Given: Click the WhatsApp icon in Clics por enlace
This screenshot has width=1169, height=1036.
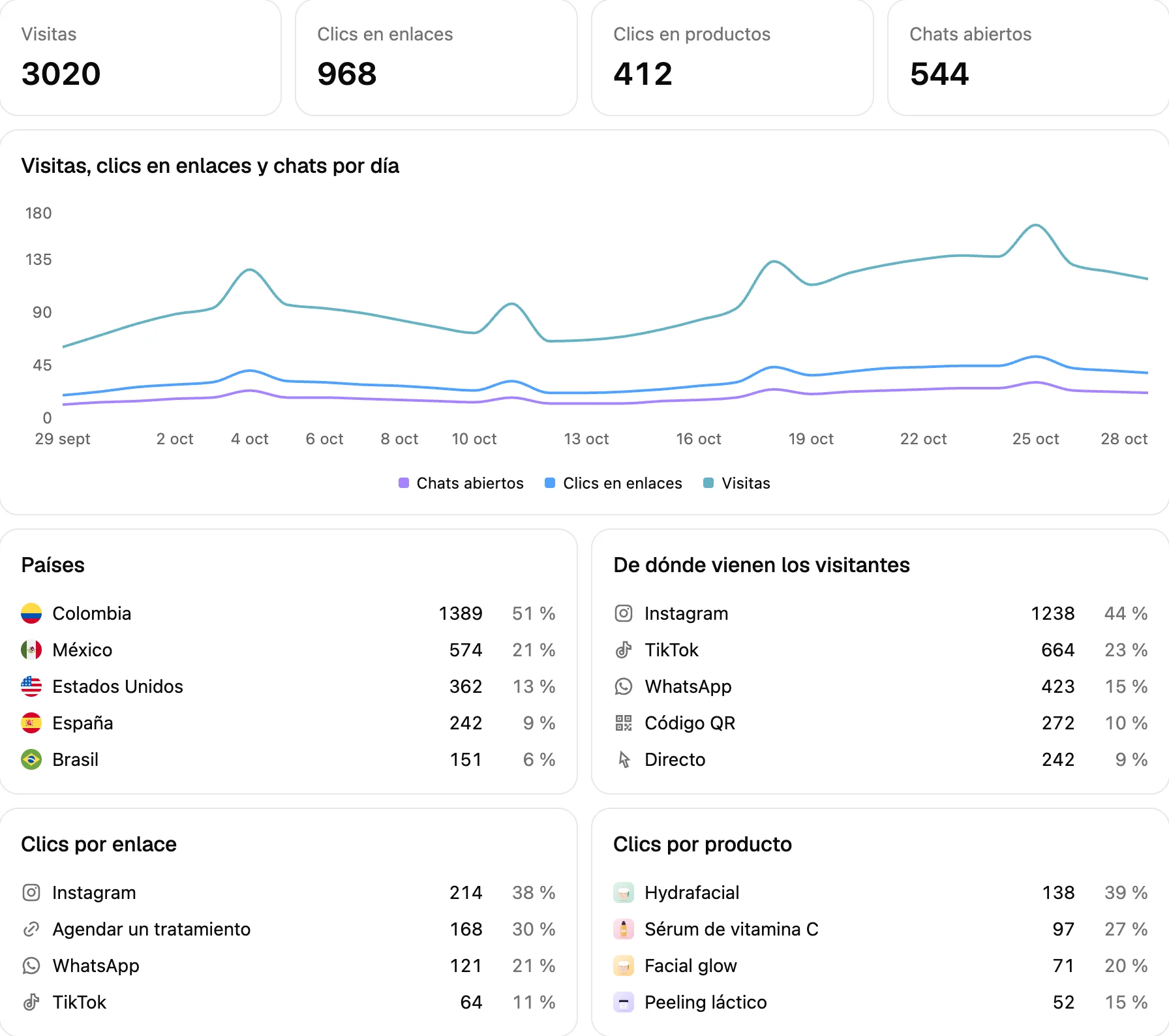Looking at the screenshot, I should pyautogui.click(x=31, y=966).
